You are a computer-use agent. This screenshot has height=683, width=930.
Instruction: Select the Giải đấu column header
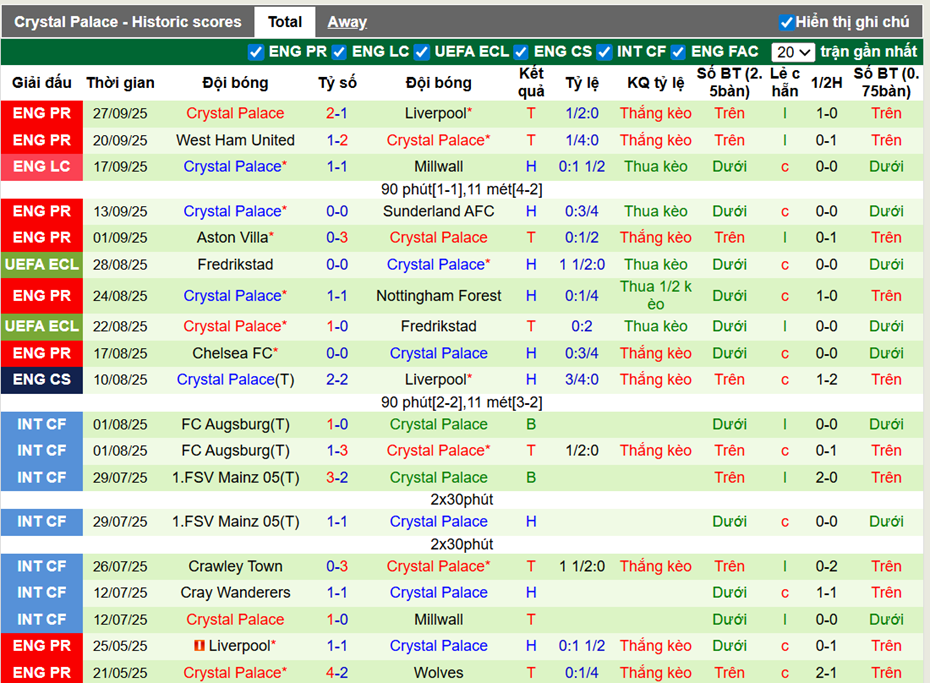tap(42, 83)
